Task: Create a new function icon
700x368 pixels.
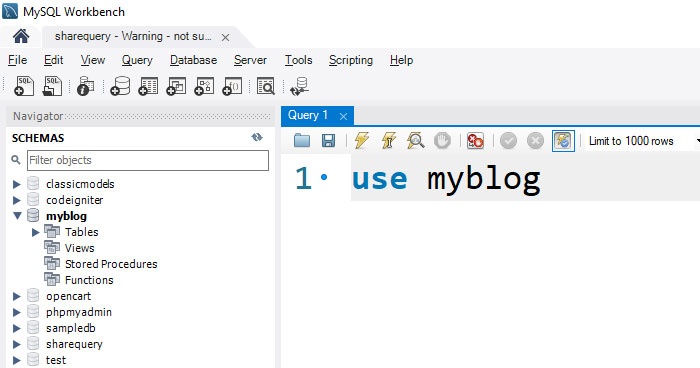Action: click(233, 86)
